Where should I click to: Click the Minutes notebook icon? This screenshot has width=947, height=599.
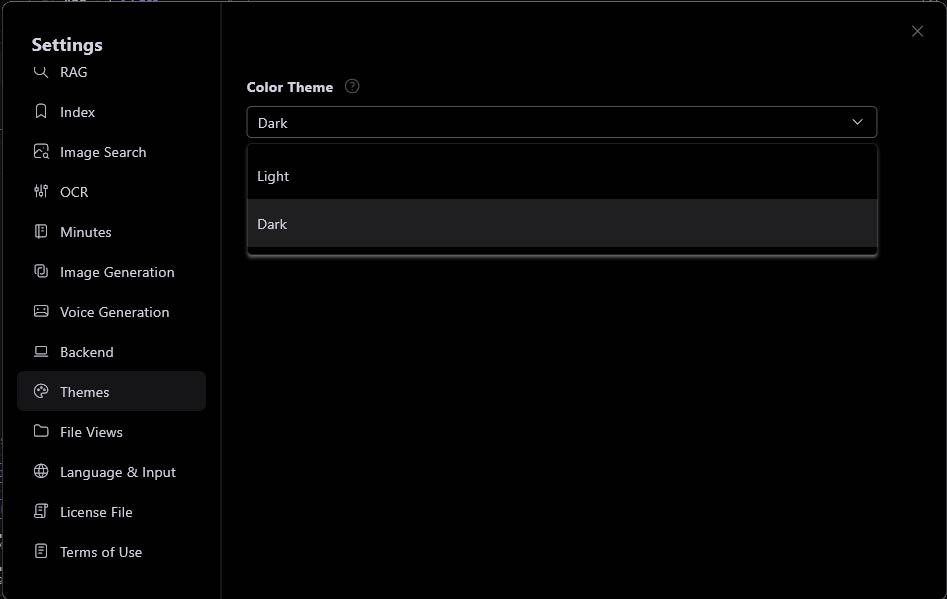40,231
